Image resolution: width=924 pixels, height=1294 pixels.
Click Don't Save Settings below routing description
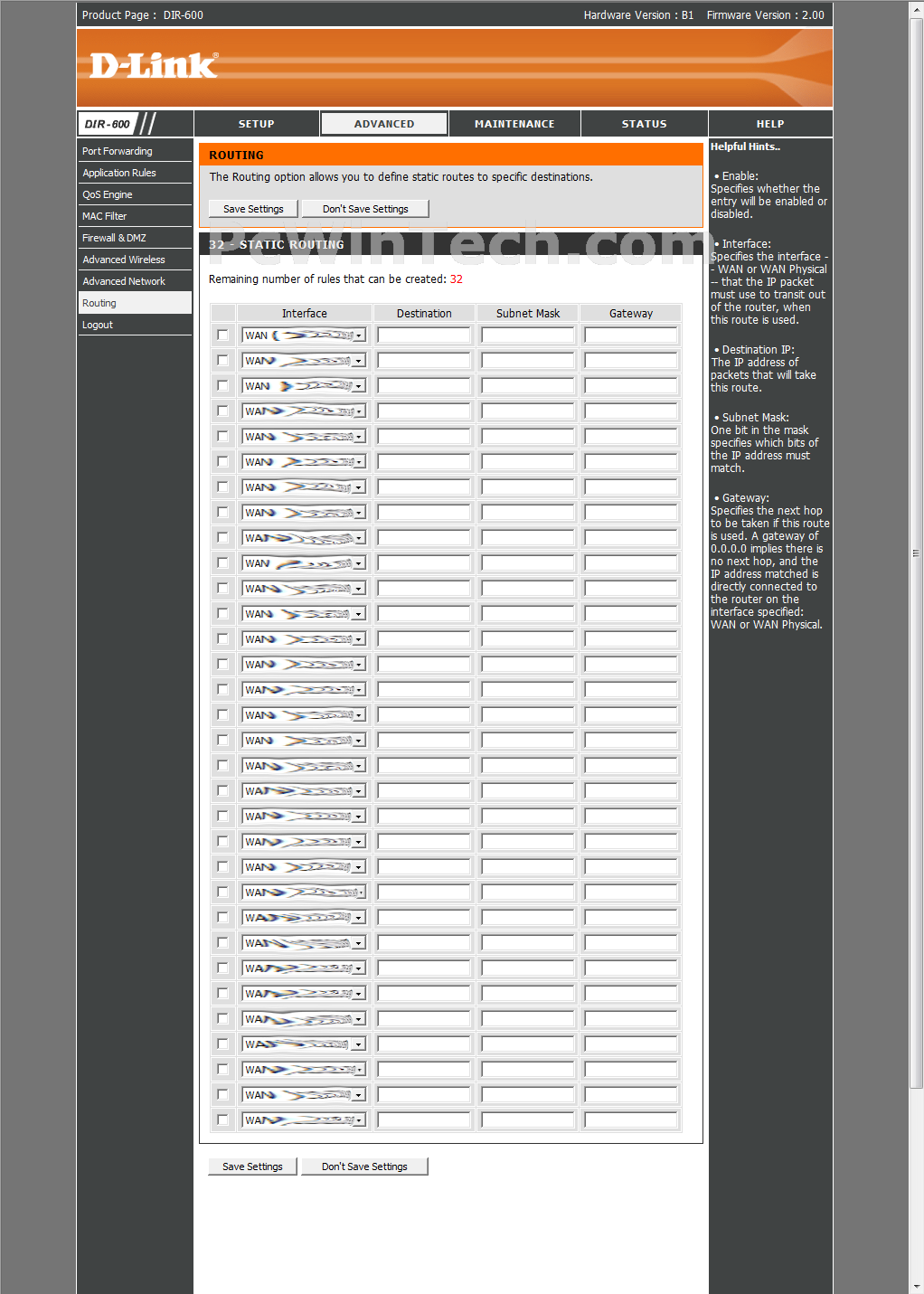click(365, 209)
